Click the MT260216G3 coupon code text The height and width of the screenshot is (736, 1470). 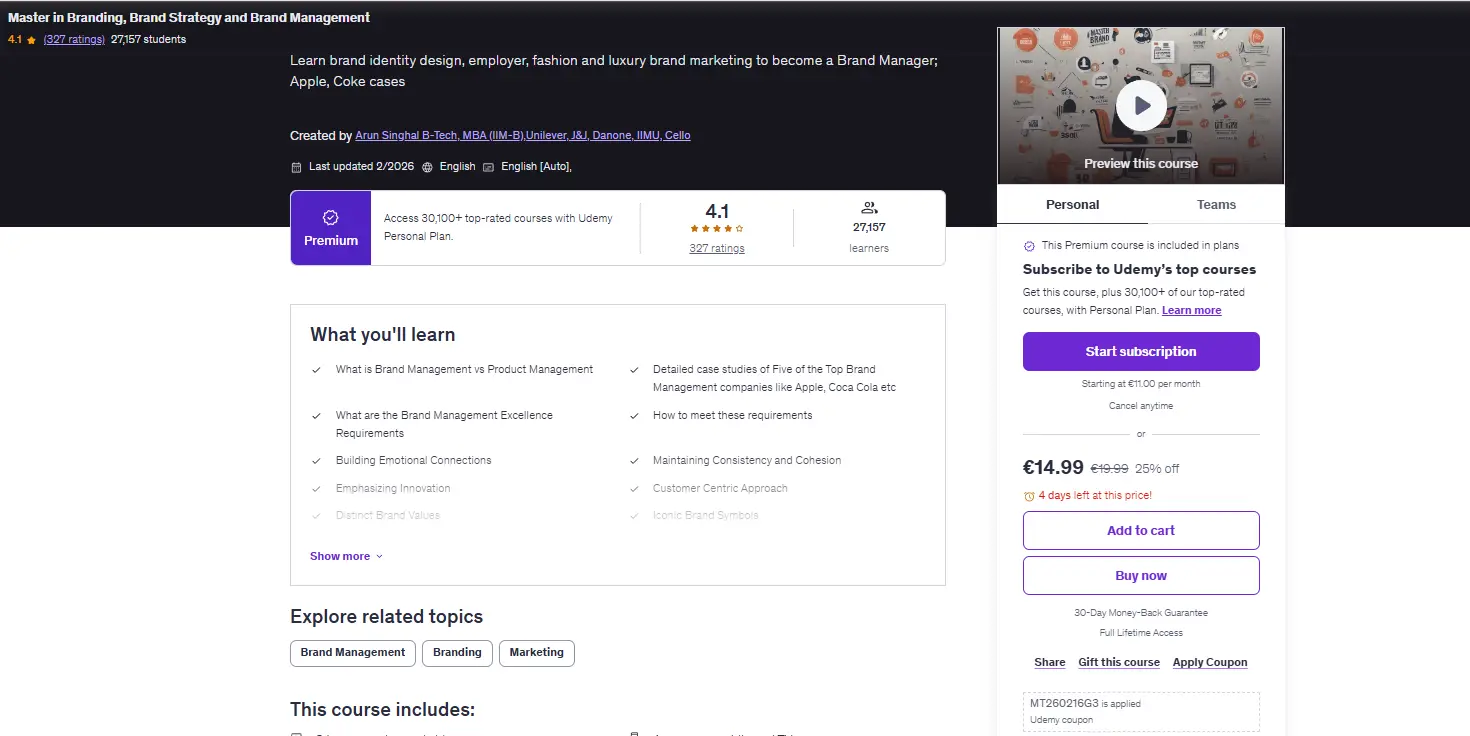(x=1065, y=704)
